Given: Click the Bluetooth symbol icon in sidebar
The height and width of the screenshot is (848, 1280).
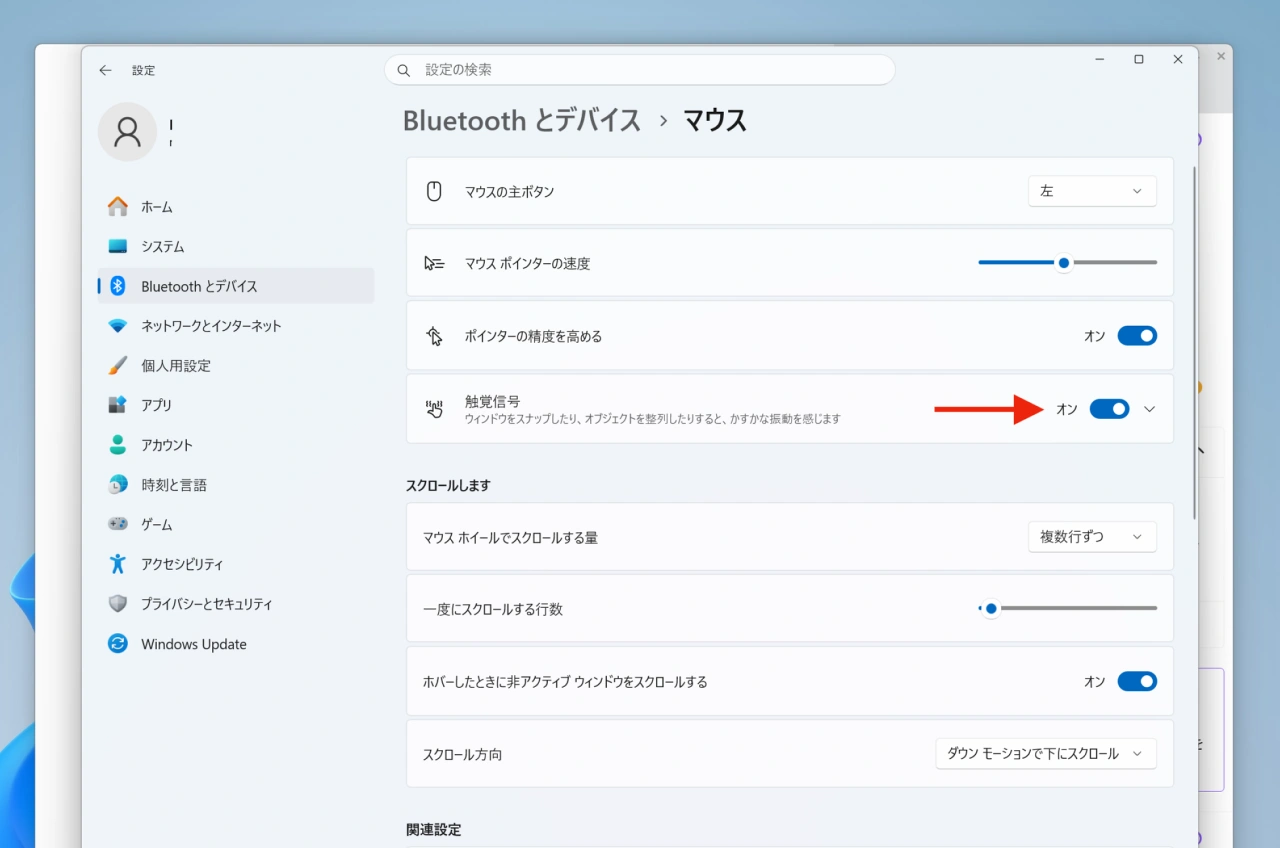Looking at the screenshot, I should click(x=118, y=286).
